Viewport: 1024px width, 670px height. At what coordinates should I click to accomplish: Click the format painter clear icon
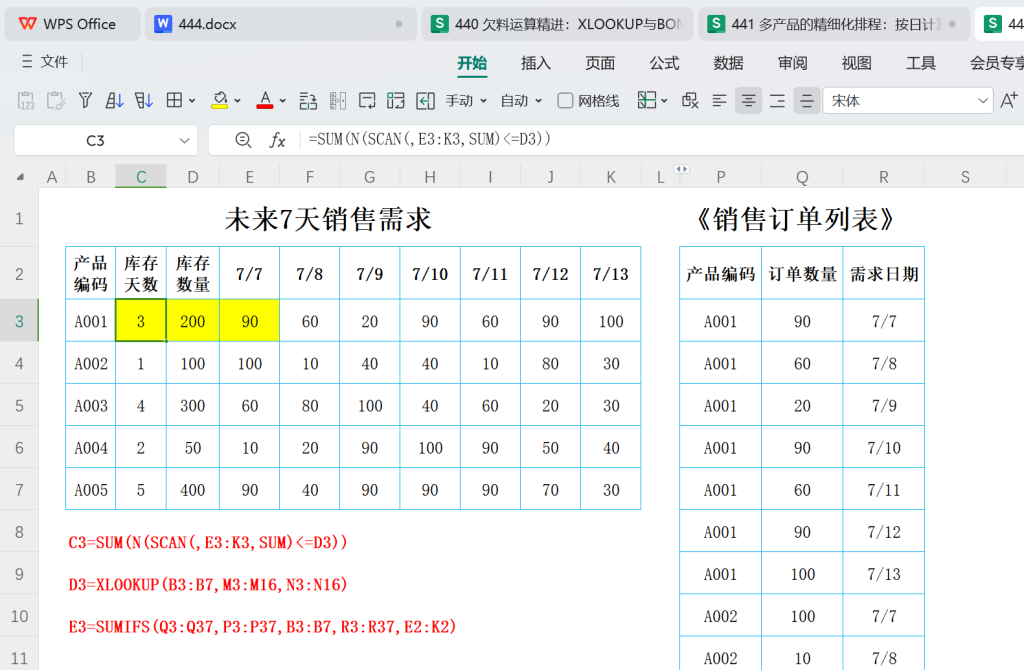pos(690,101)
